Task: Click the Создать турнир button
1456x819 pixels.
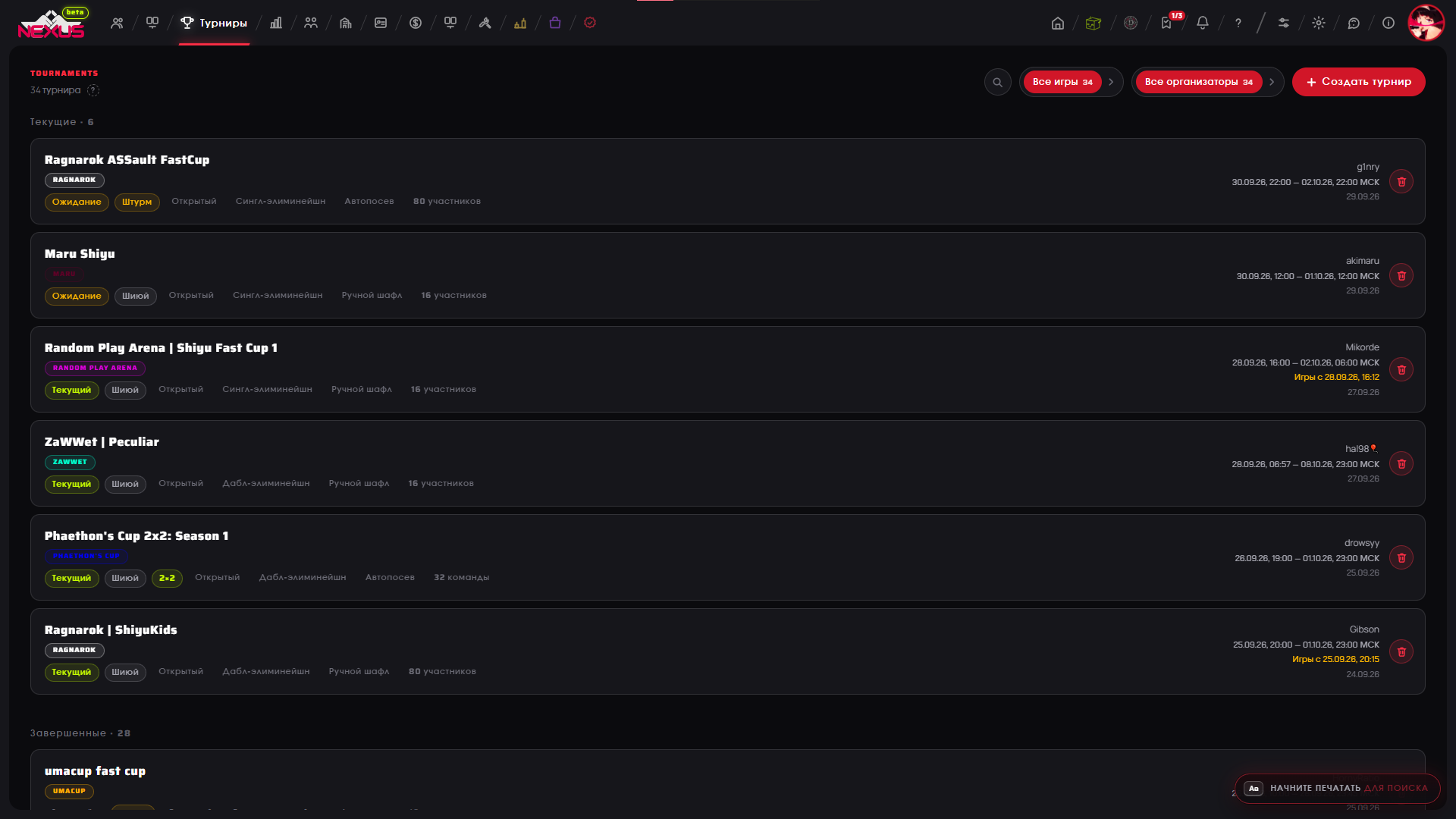Action: (1358, 82)
